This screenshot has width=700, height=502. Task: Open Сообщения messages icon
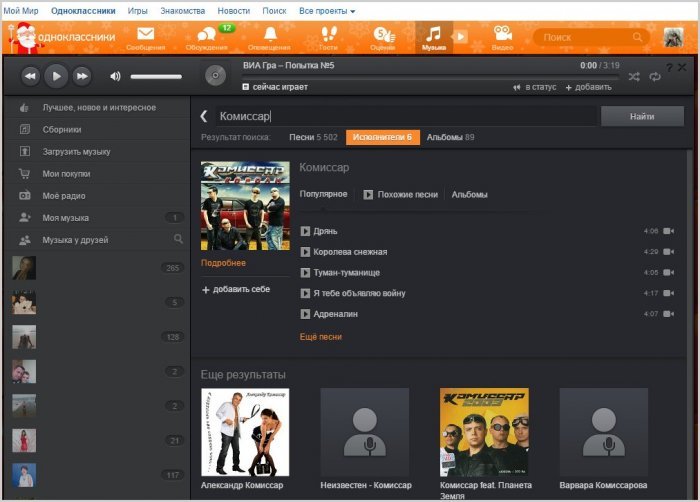[146, 38]
